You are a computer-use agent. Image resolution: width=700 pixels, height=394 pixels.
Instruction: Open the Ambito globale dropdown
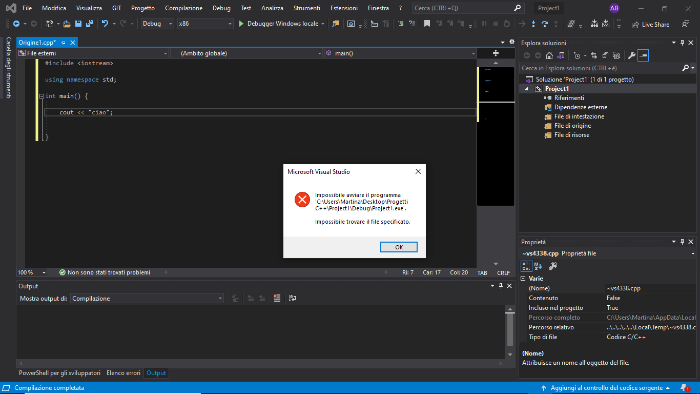pos(246,53)
